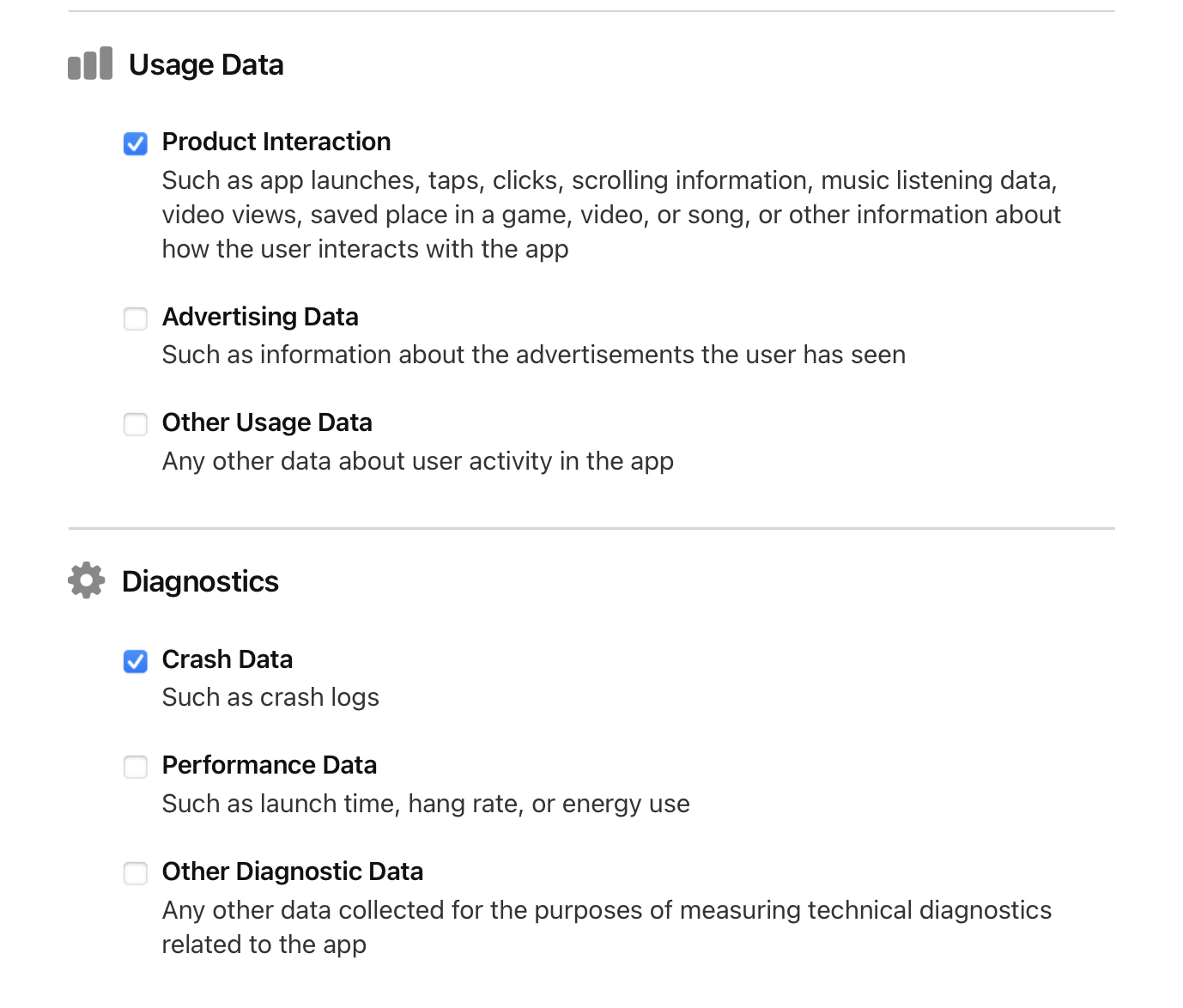1183x1008 pixels.
Task: Click the advertisements seen description text
Action: (x=532, y=355)
